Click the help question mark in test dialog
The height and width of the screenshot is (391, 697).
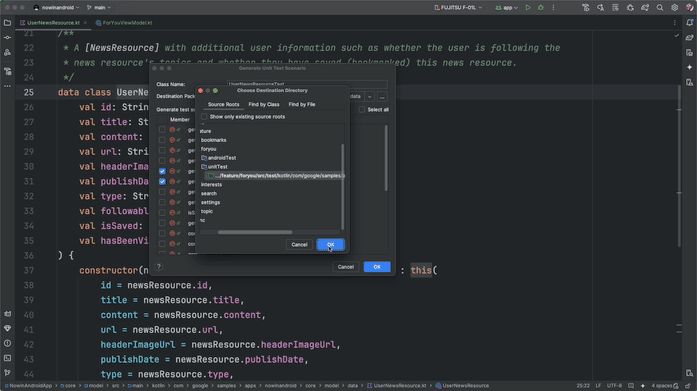point(159,267)
